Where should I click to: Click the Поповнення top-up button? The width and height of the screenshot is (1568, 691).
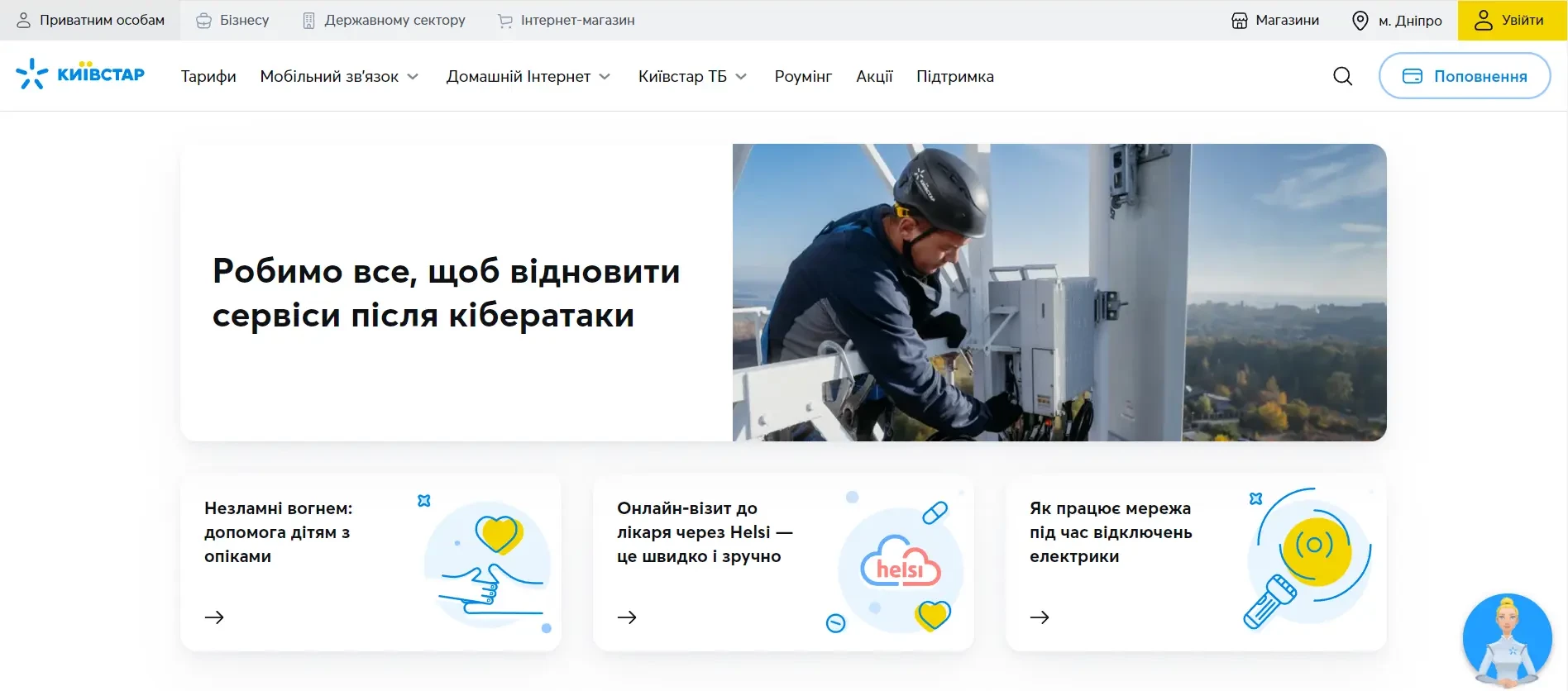(x=1465, y=76)
